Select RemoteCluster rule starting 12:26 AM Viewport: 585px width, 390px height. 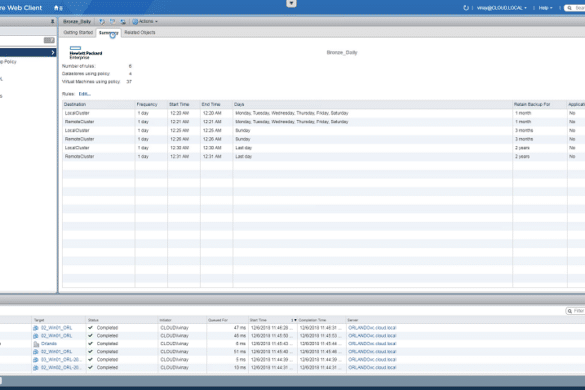[x=323, y=139]
